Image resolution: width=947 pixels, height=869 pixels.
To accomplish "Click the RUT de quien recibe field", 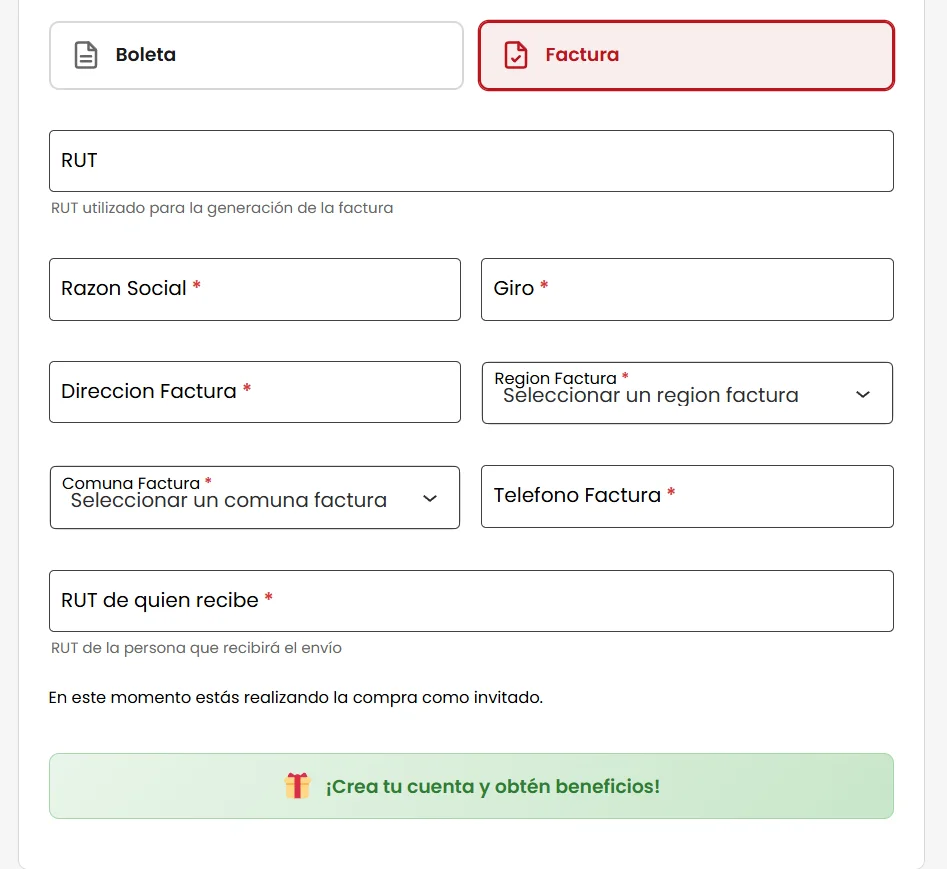I will tap(471, 600).
